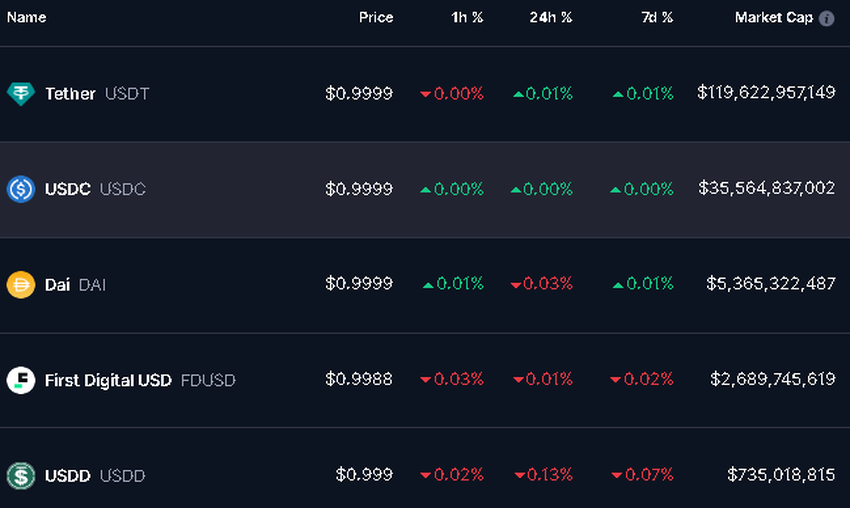
Task: Sort by 24h % change column
Action: (551, 17)
